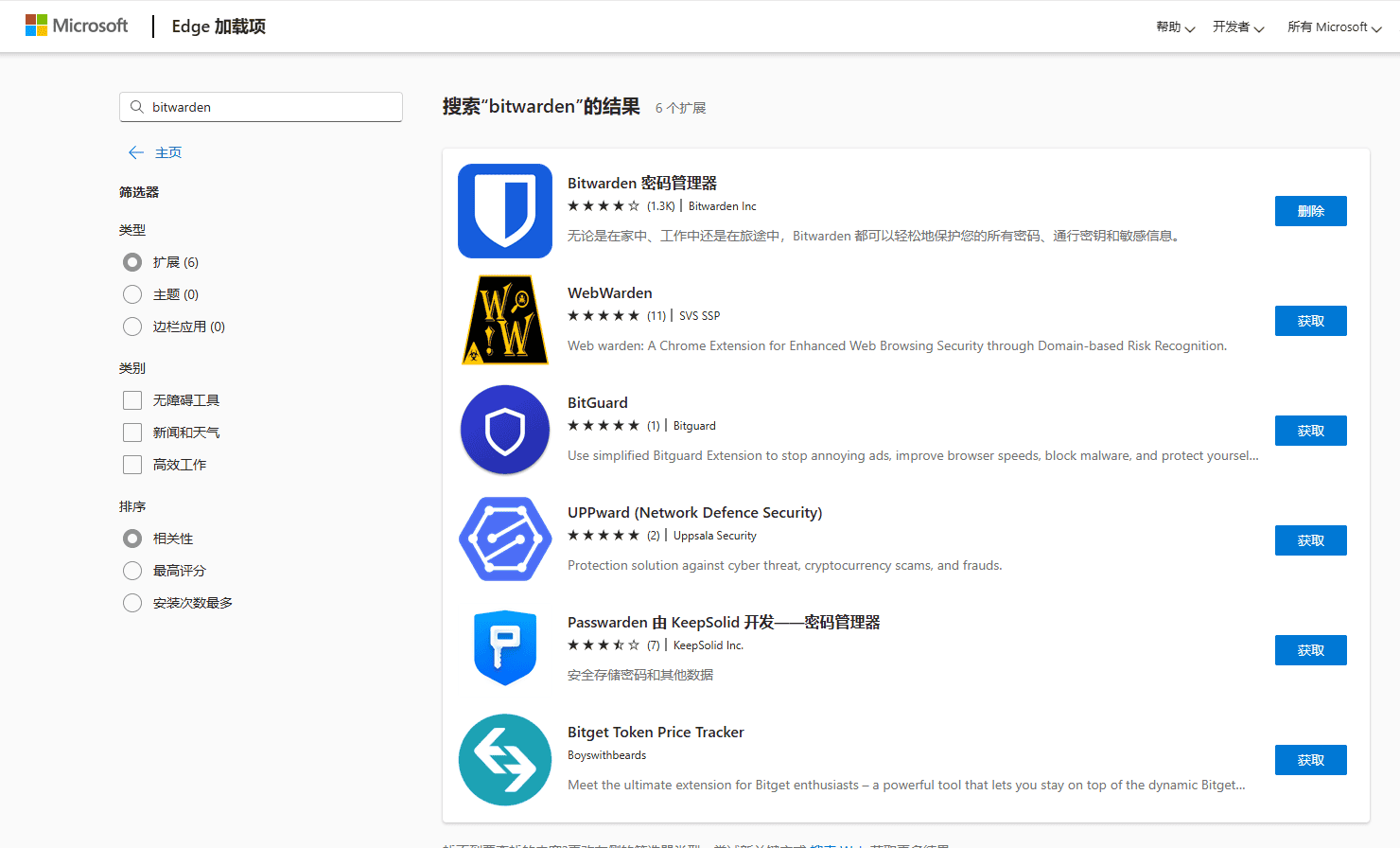Screen dimensions: 1400x848
Task: Open the BitGuard shield icon
Action: point(505,430)
